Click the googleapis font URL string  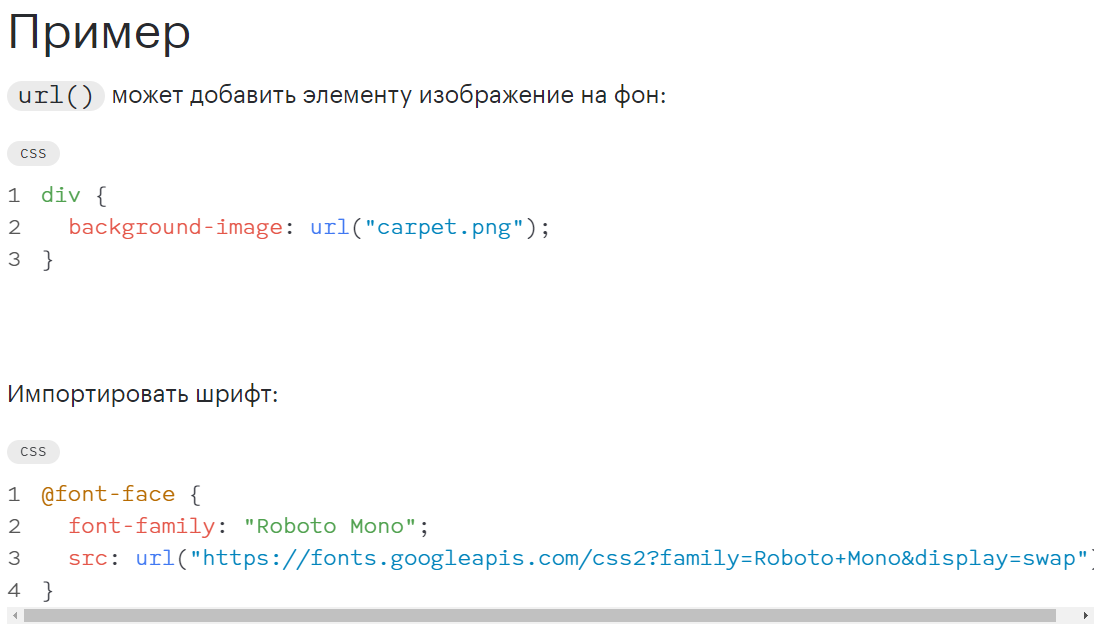coord(639,559)
